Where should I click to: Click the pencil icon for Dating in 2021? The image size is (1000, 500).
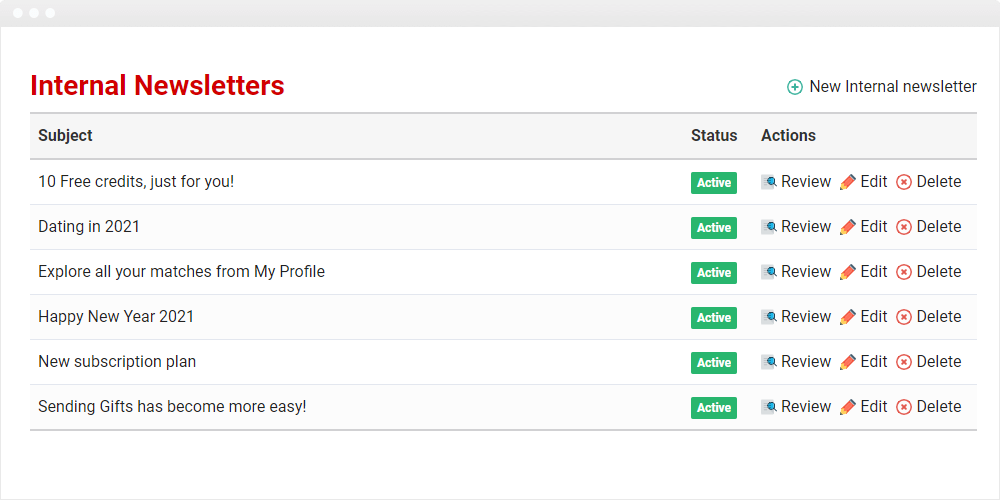pyautogui.click(x=848, y=227)
